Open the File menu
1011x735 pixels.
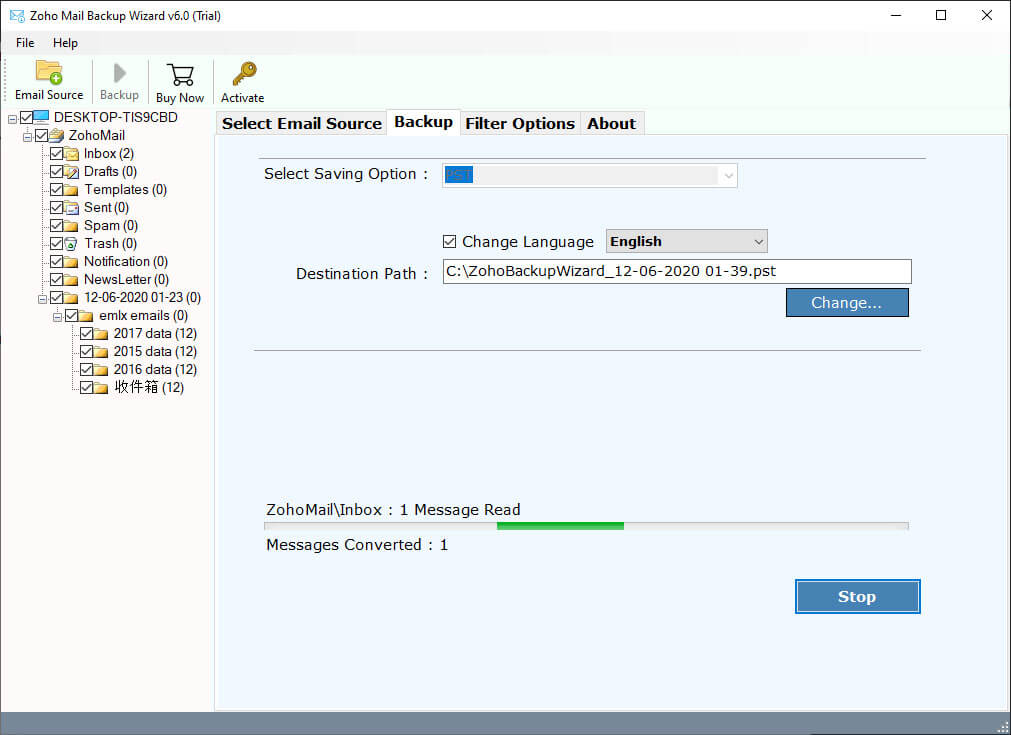pyautogui.click(x=25, y=43)
